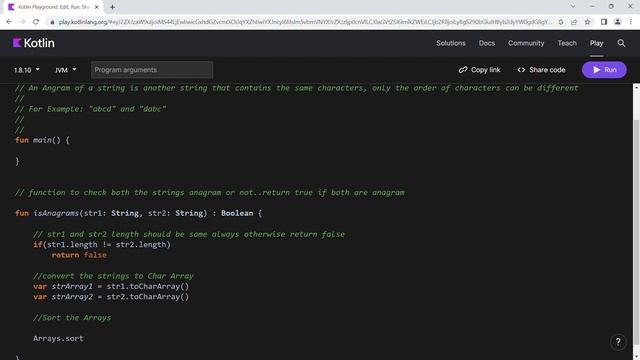Click the '//Sort the Arrays' comment

coord(72,318)
